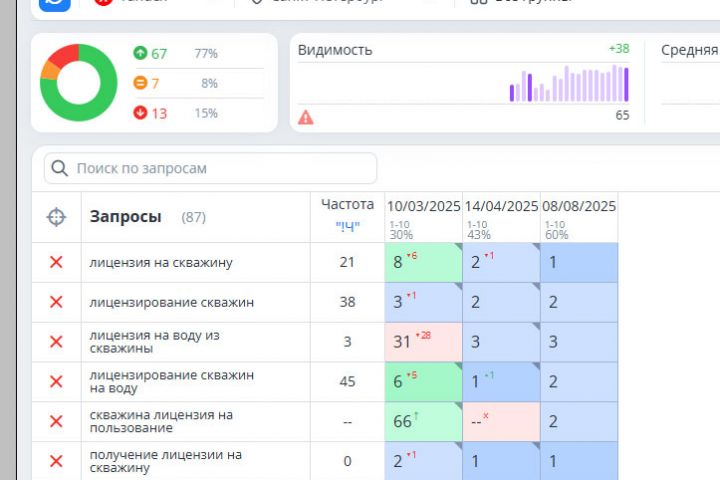
Task: Click the red warning triangle under Видимость
Action: (x=306, y=118)
